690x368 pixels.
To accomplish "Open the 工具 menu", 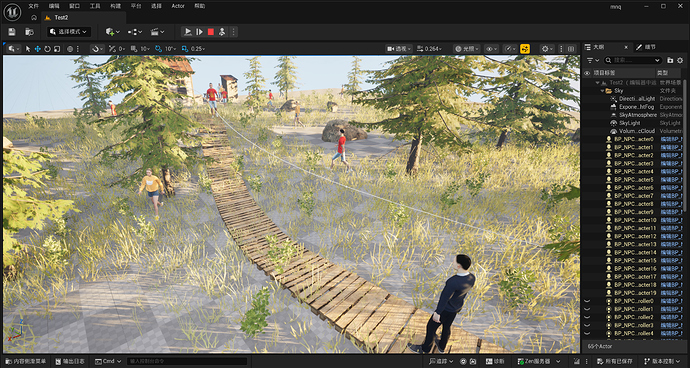I will 95,6.
